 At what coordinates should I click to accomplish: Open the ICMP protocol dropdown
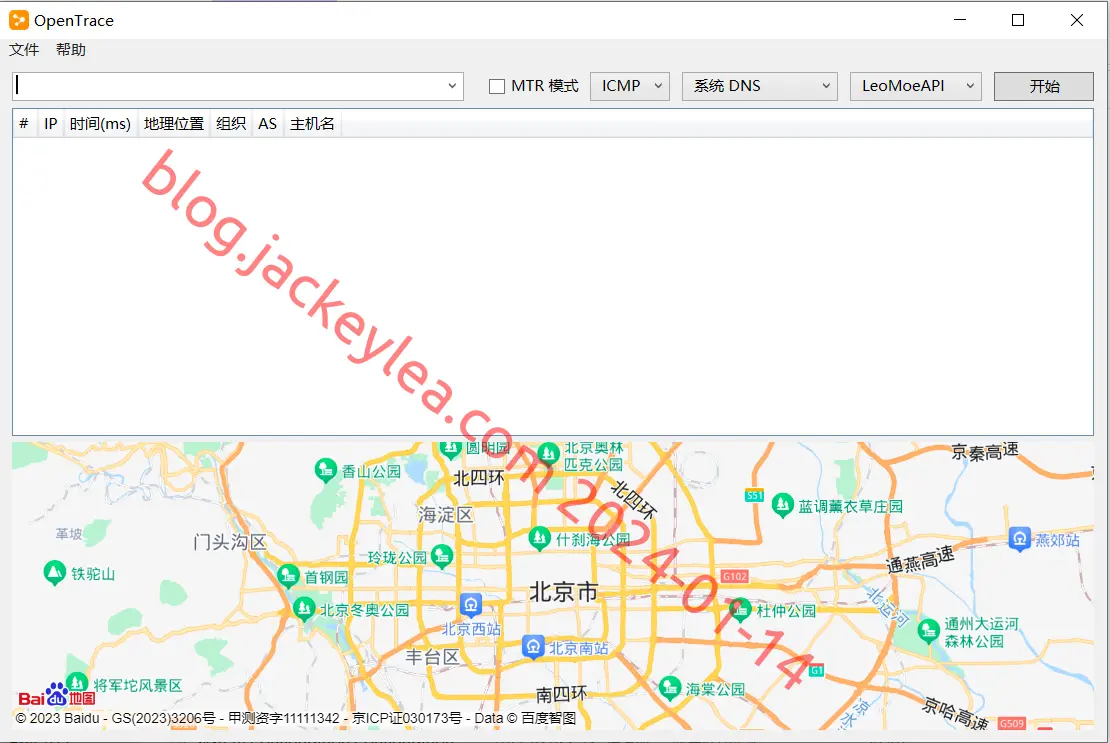[629, 86]
